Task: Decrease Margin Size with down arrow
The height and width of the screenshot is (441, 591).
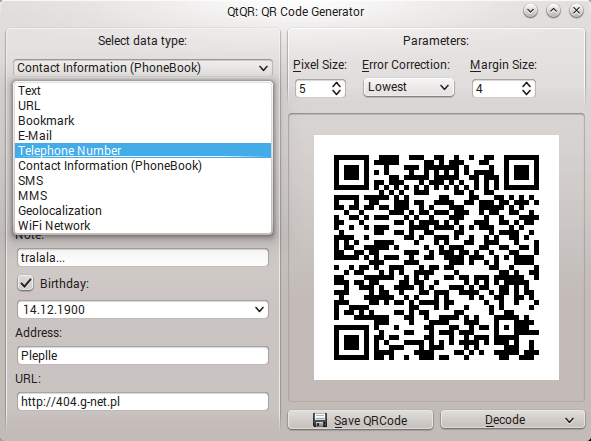Action: [x=527, y=92]
